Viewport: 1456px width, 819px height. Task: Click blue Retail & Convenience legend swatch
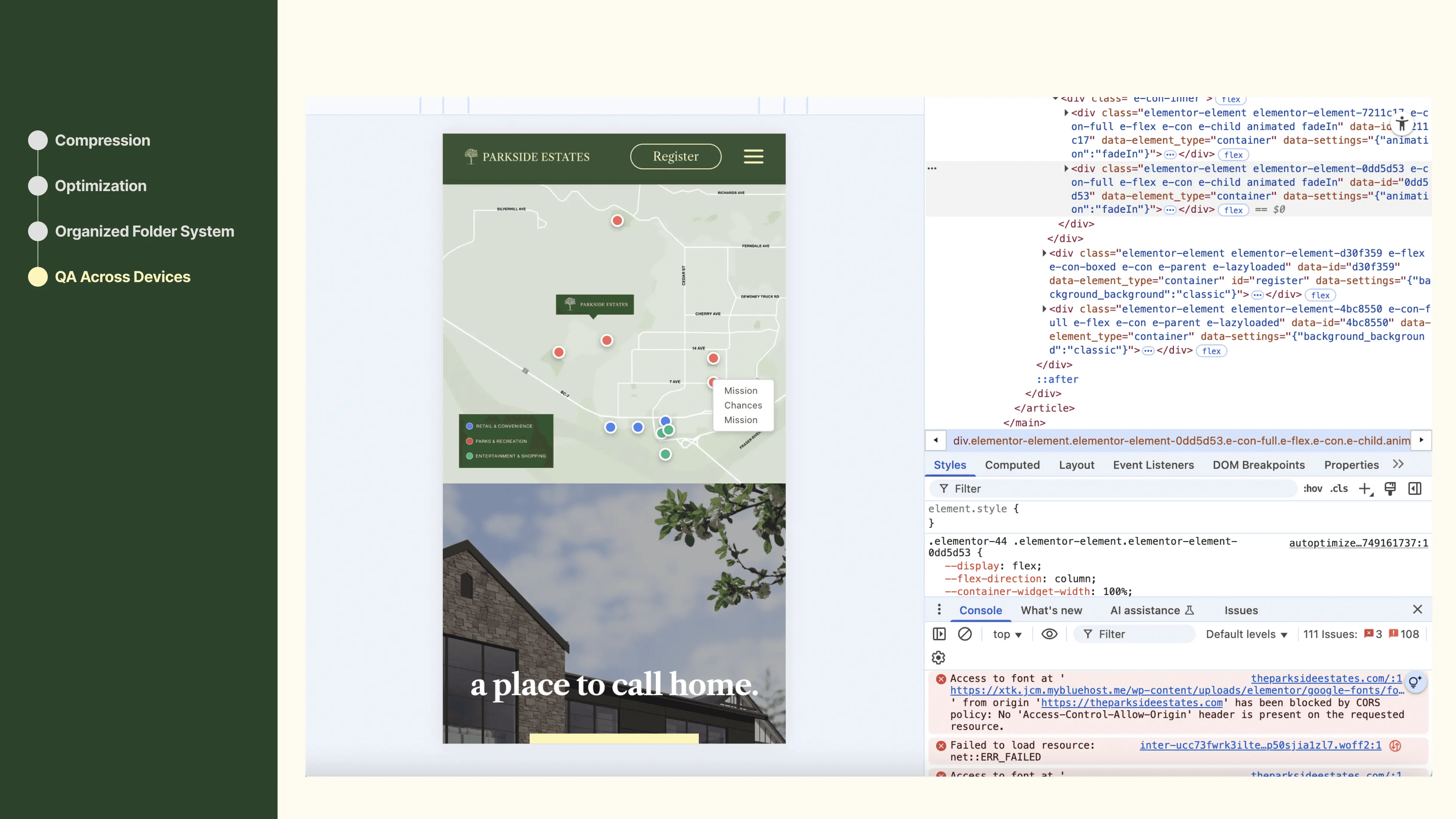[x=469, y=426]
